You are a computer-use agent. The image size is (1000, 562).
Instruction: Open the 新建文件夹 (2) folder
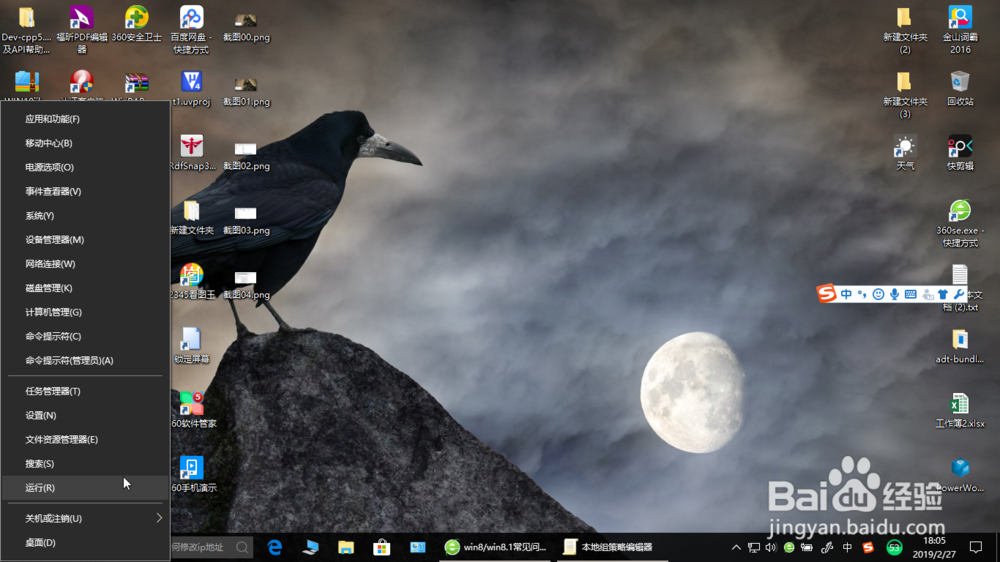click(x=905, y=29)
